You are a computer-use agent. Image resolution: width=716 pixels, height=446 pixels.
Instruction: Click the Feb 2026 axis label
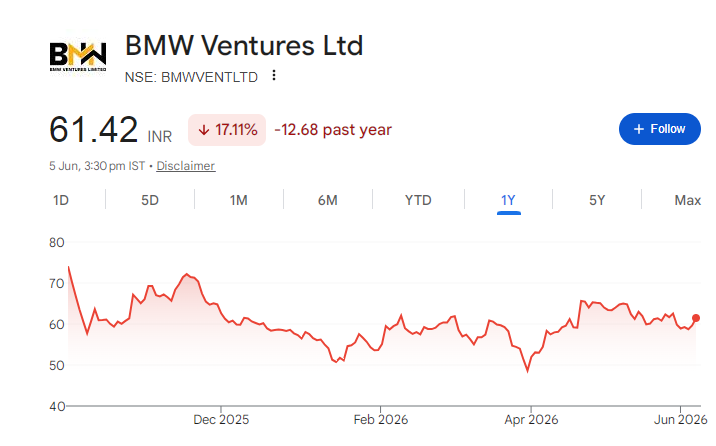click(x=381, y=420)
